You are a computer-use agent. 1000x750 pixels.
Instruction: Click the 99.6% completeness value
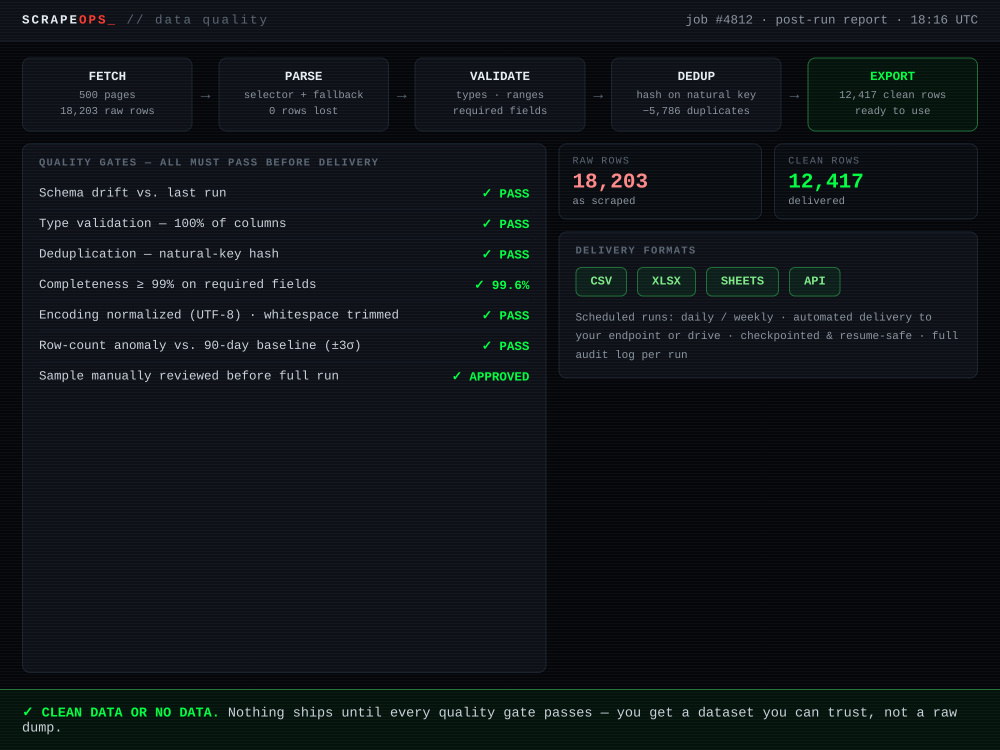pos(510,285)
